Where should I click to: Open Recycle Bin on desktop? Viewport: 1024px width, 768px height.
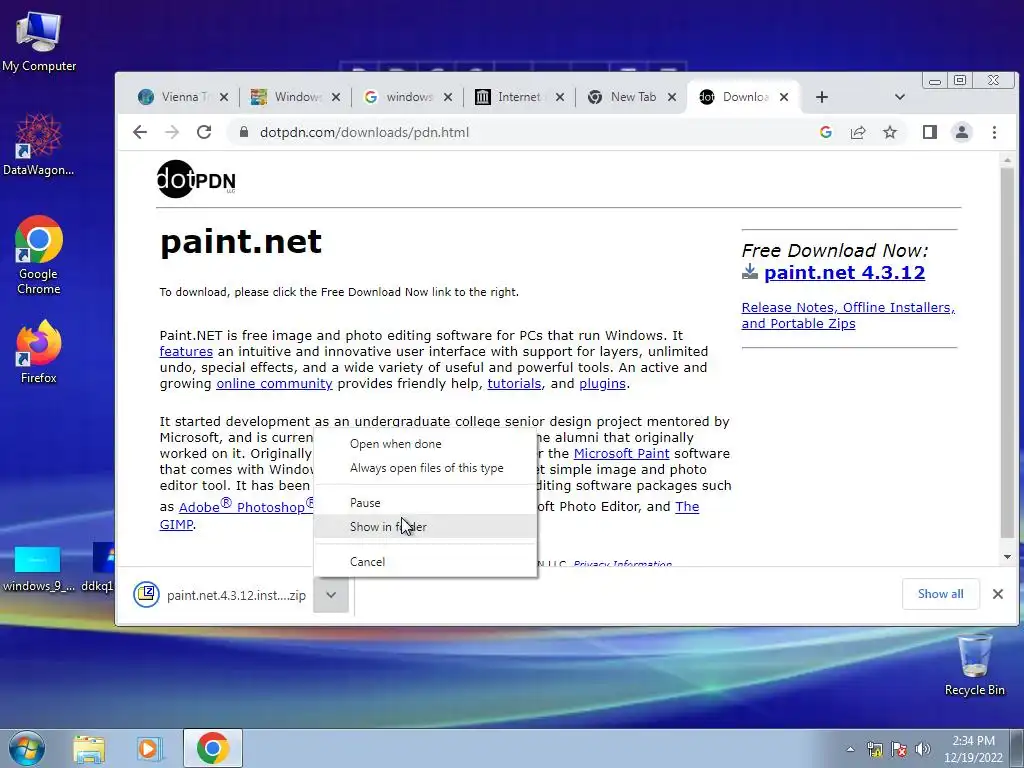[974, 664]
